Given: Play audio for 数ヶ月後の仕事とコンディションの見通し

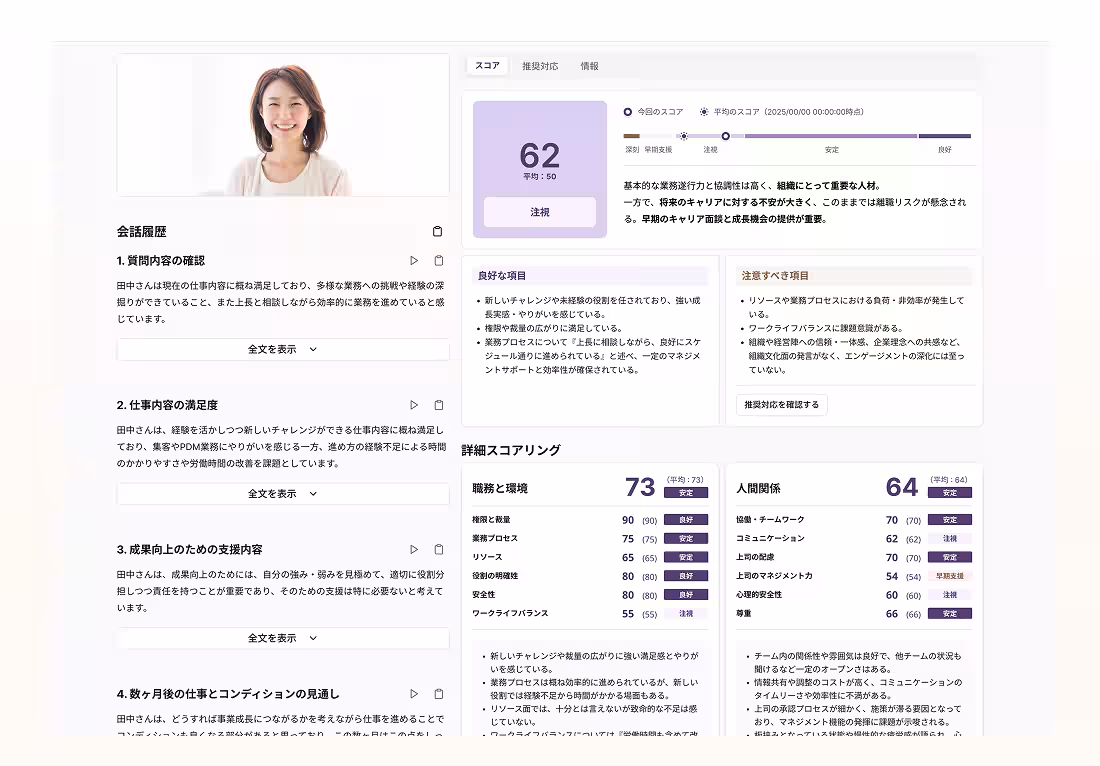Looking at the screenshot, I should point(413,693).
